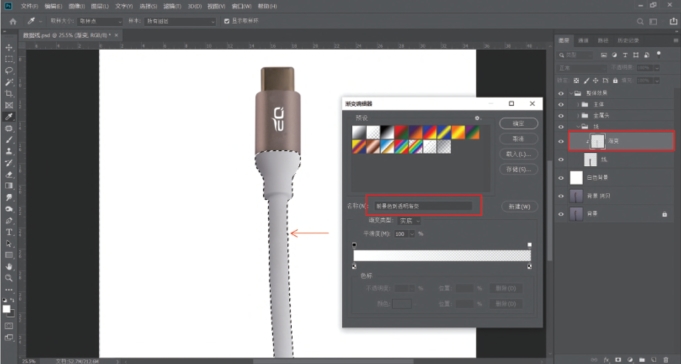Image resolution: width=681 pixels, height=364 pixels.
Task: Click the lock all padlock icon
Action: pyautogui.click(x=615, y=80)
